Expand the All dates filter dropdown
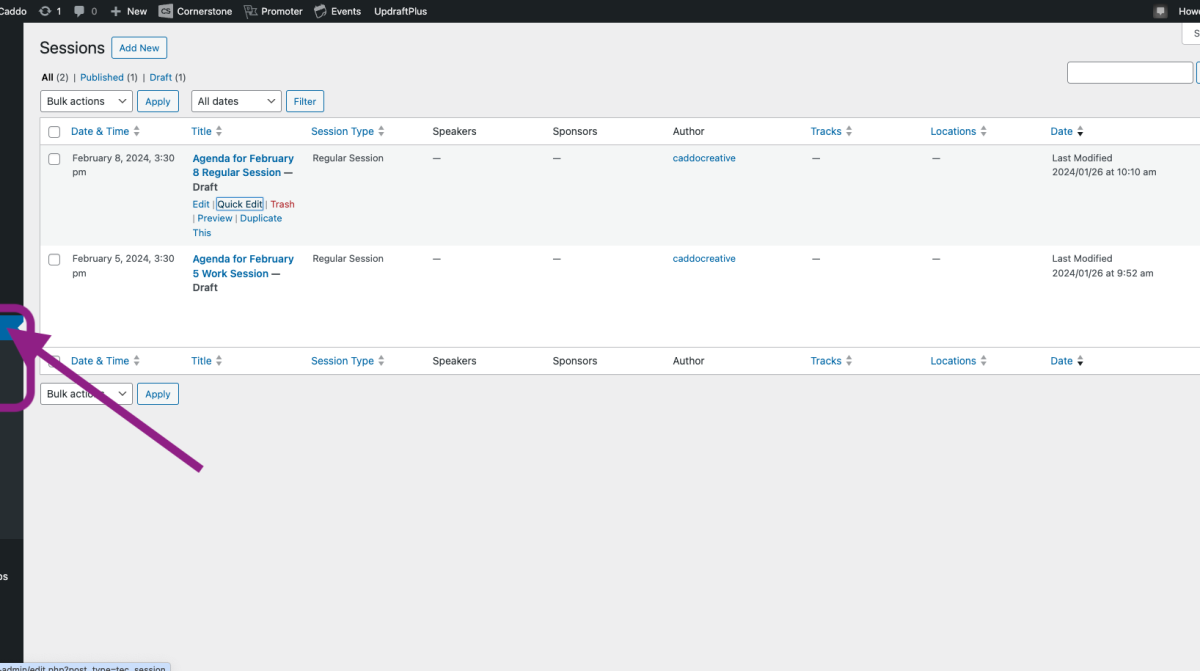 coord(236,101)
